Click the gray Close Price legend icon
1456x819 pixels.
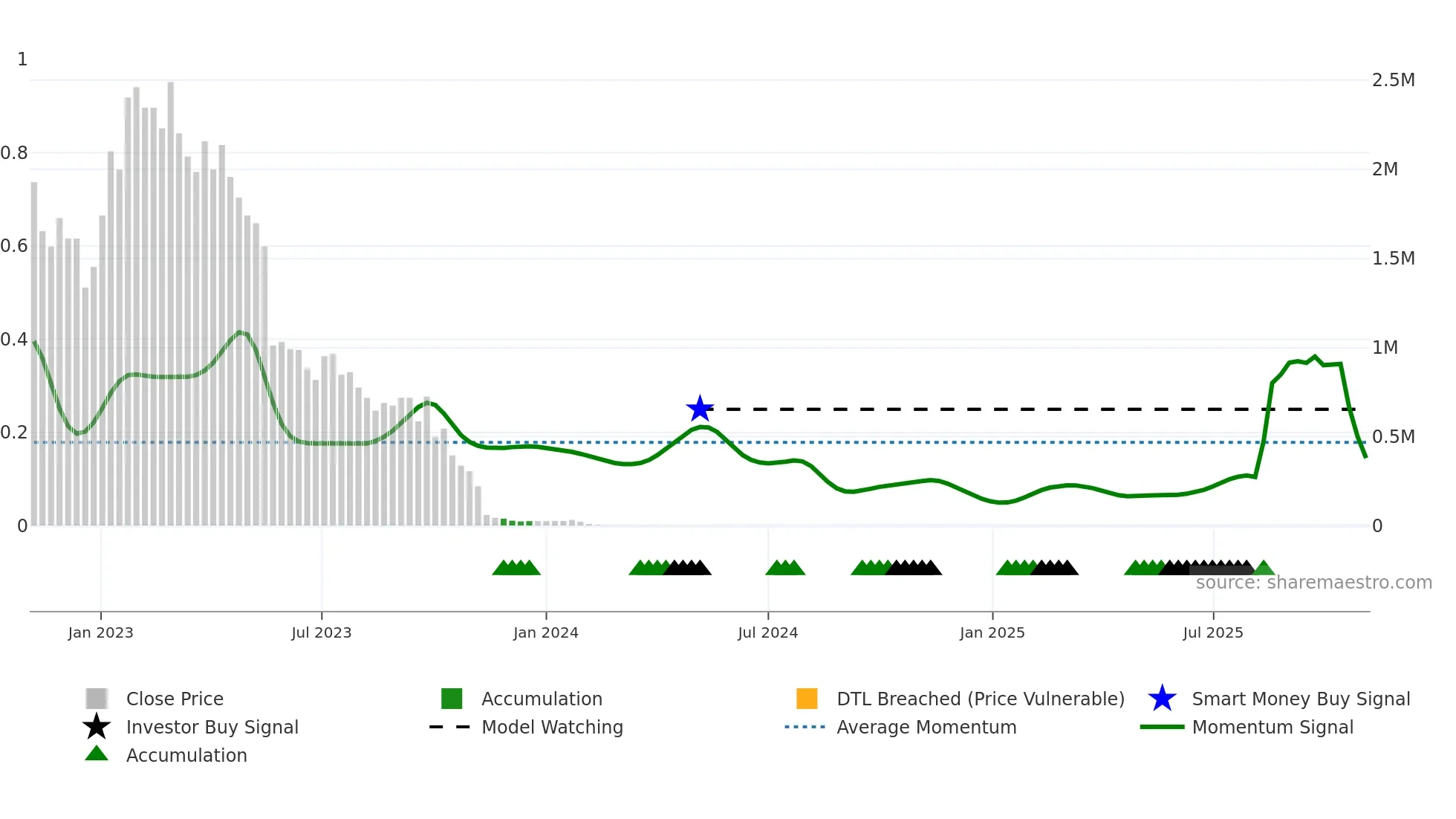point(97,699)
